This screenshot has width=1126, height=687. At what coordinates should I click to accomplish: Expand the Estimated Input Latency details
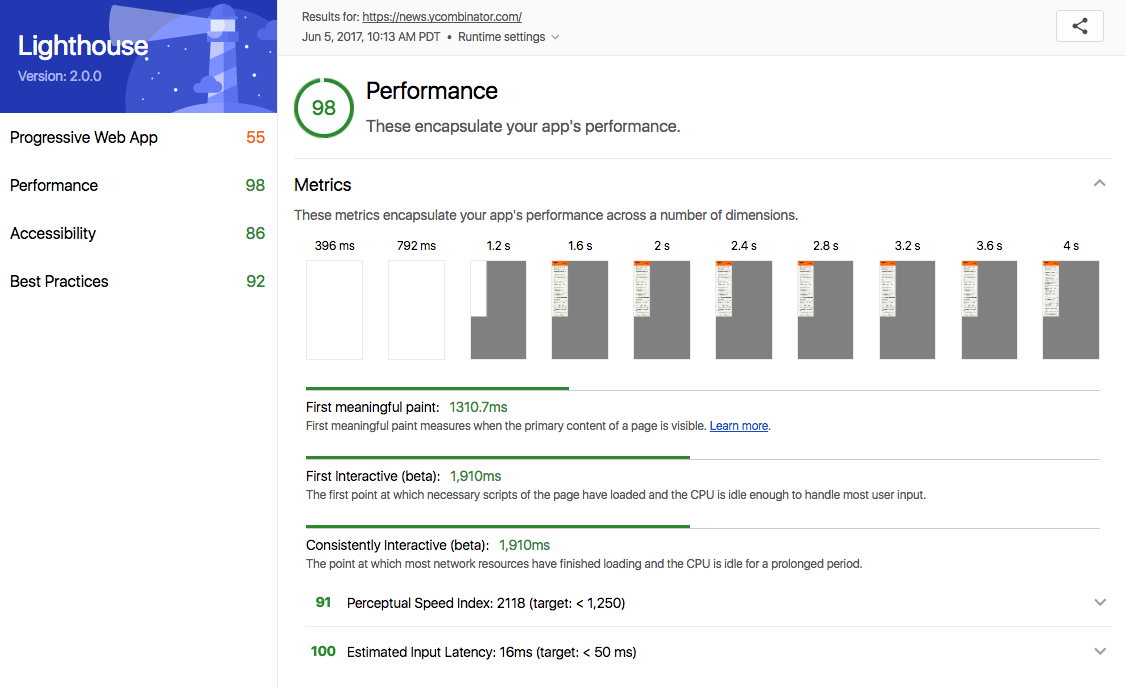click(x=1100, y=652)
